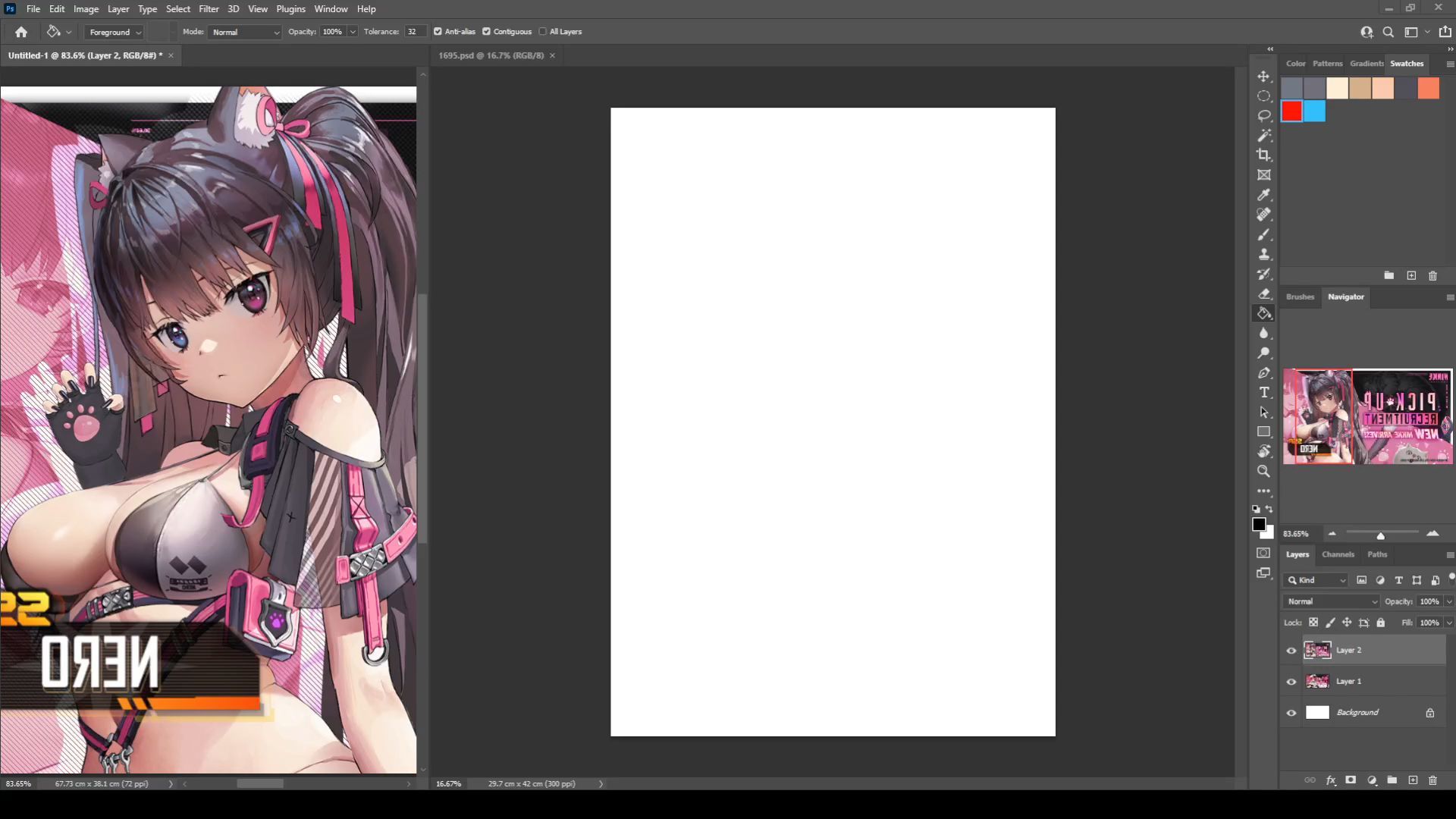Select the Brush tool
1456x819 pixels.
click(x=1263, y=234)
